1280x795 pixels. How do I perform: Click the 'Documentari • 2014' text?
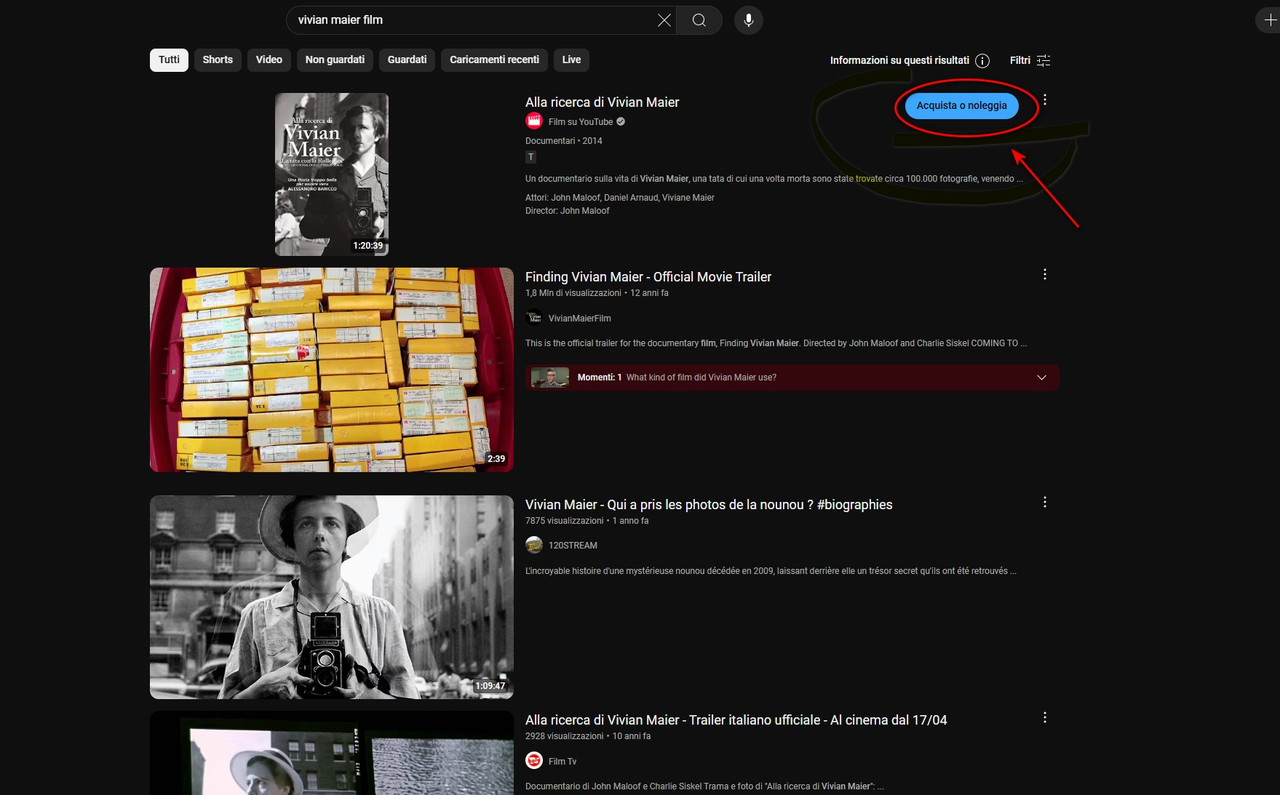564,141
